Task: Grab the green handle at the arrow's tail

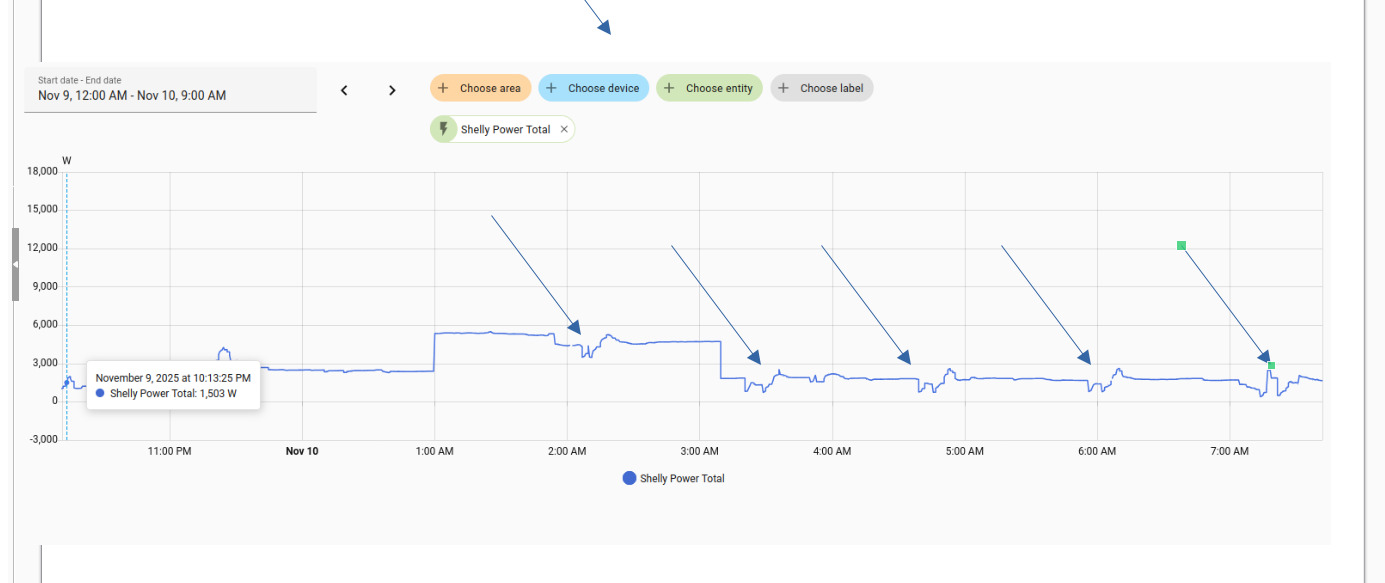Action: click(1181, 245)
